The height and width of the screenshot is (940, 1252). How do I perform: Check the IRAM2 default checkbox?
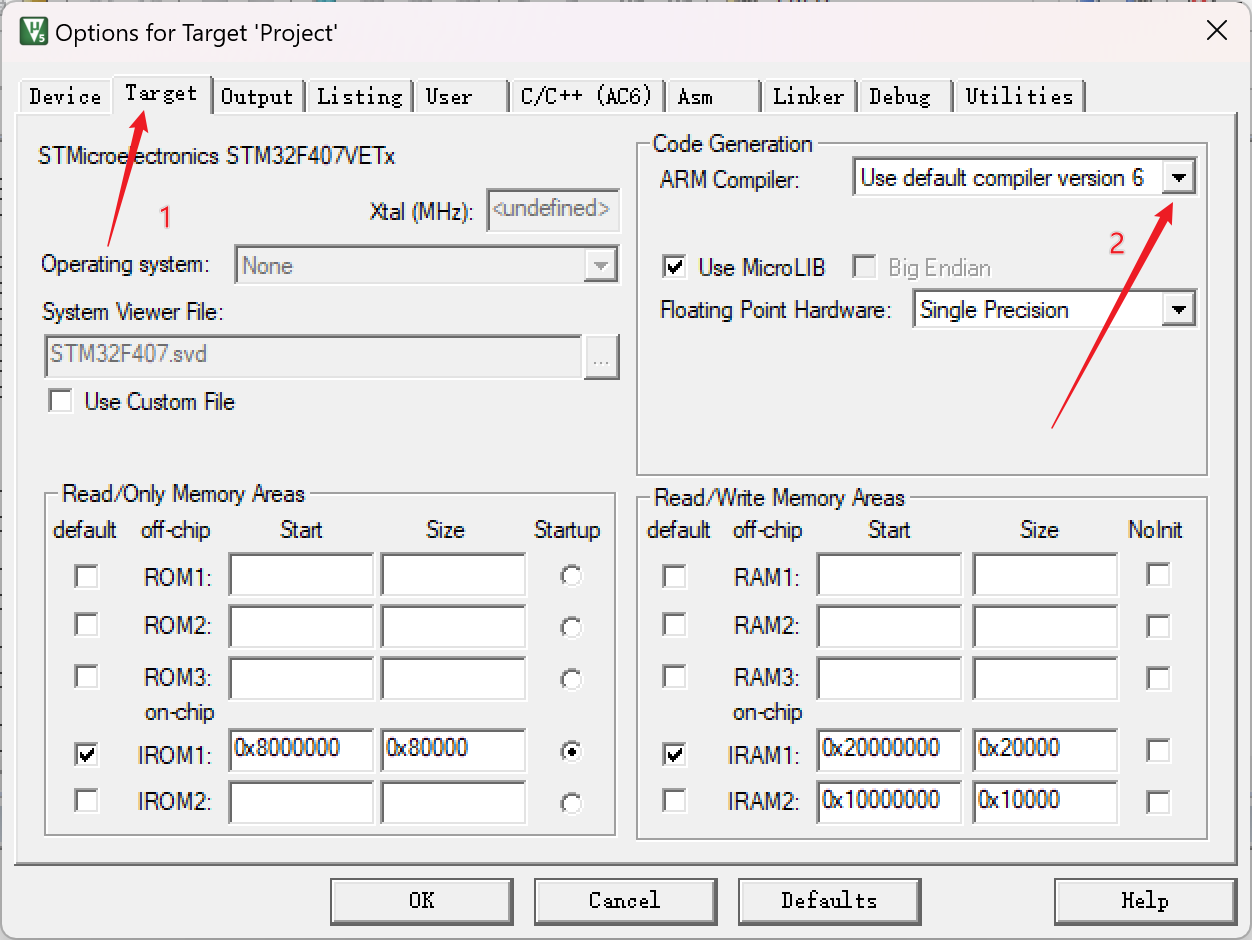(675, 801)
